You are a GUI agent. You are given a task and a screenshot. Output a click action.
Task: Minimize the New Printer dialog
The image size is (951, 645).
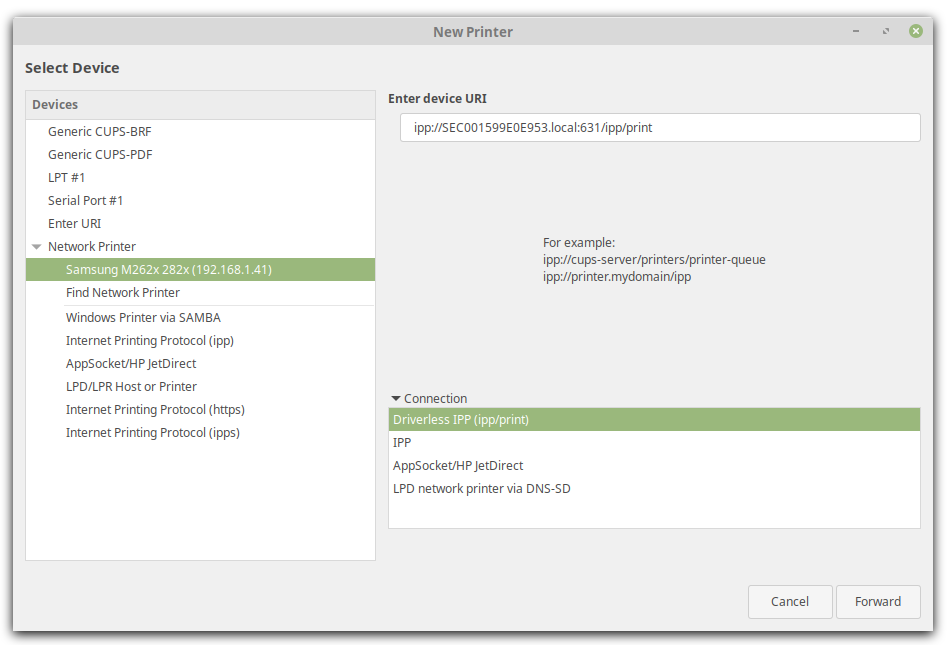pos(857,32)
